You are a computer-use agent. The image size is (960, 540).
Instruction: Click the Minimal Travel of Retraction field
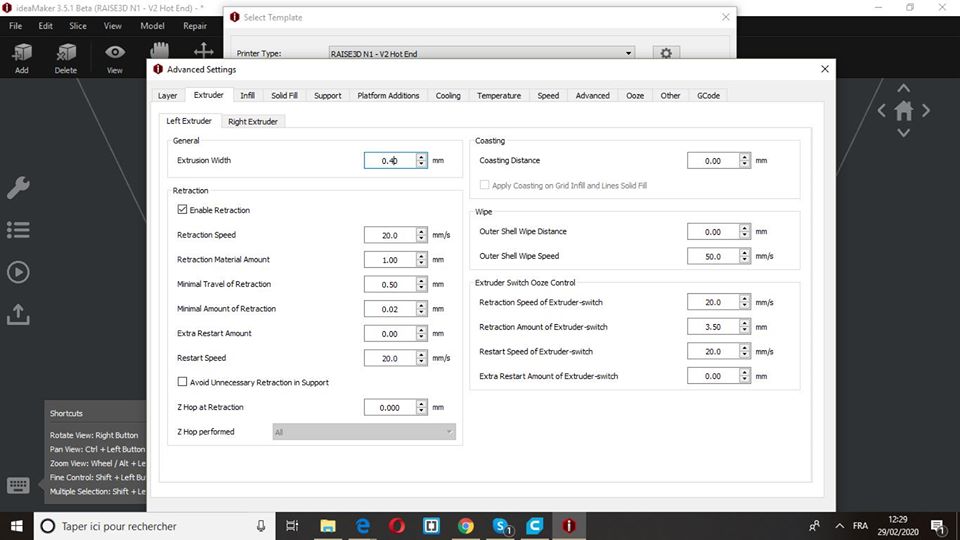click(x=390, y=285)
